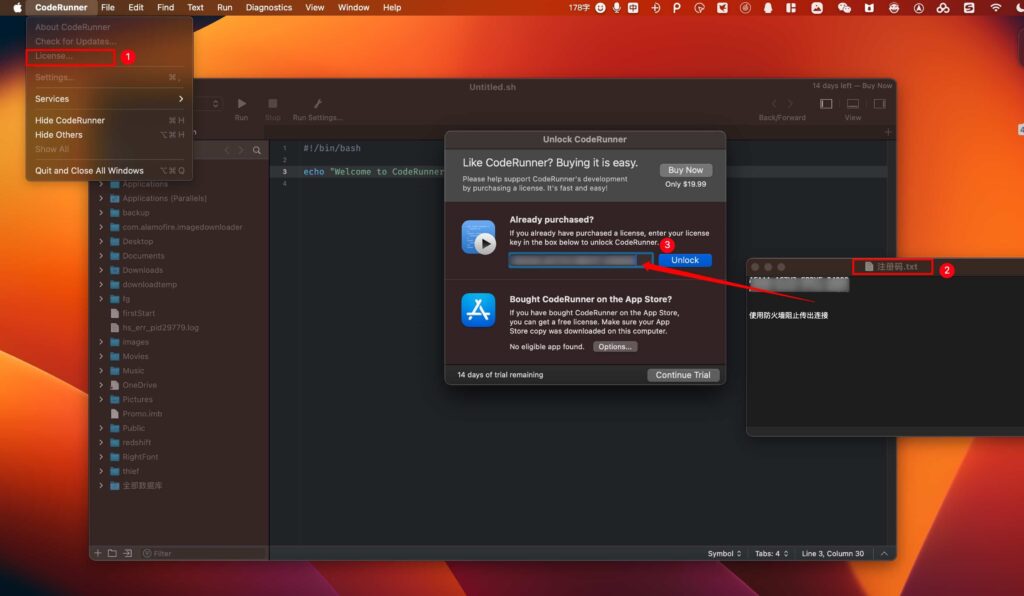Click the Back navigation arrow
This screenshot has height=596, width=1024.
pyautogui.click(x=774, y=103)
